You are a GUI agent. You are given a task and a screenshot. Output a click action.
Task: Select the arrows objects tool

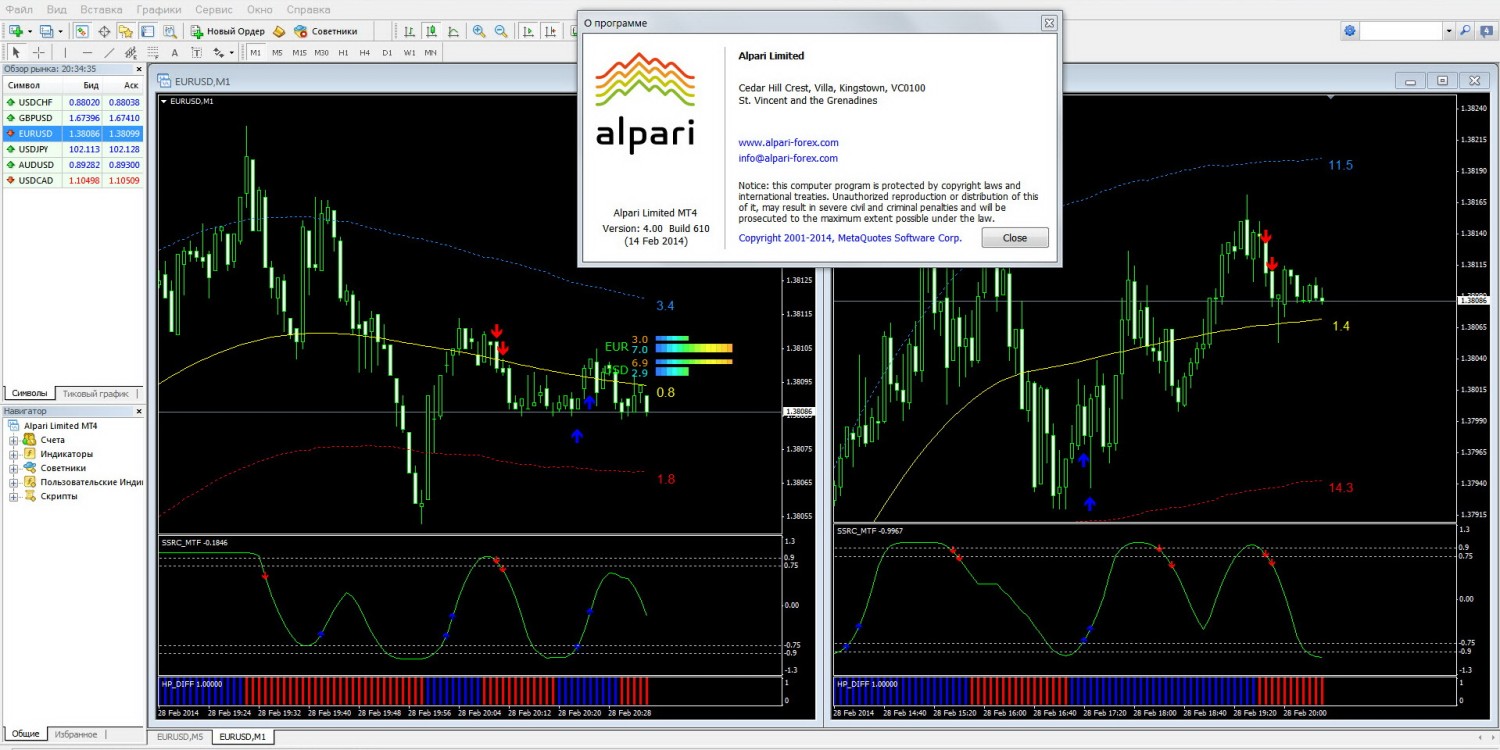pos(218,52)
